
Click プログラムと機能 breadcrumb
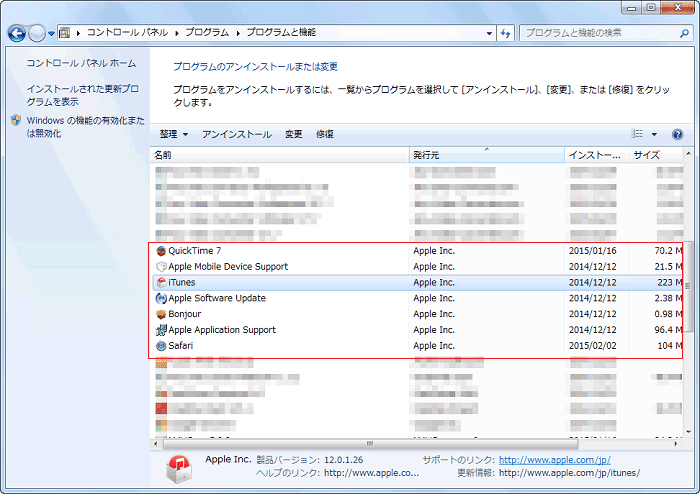[x=281, y=32]
